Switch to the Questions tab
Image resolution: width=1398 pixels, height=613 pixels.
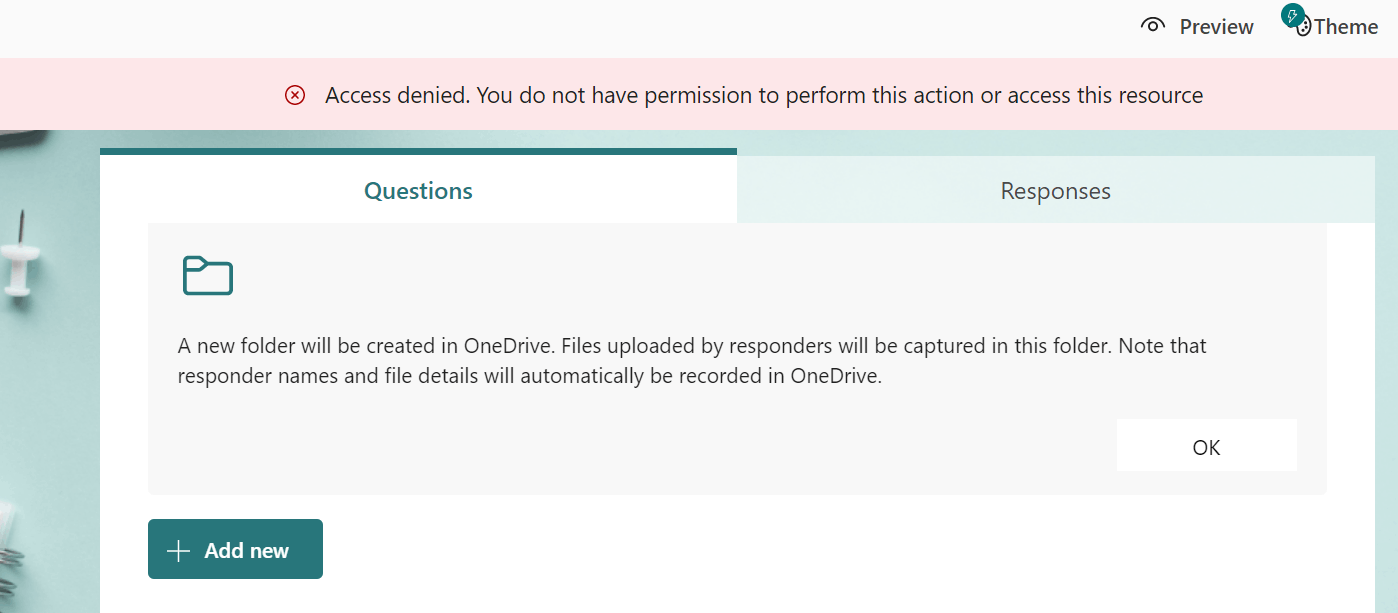(418, 190)
